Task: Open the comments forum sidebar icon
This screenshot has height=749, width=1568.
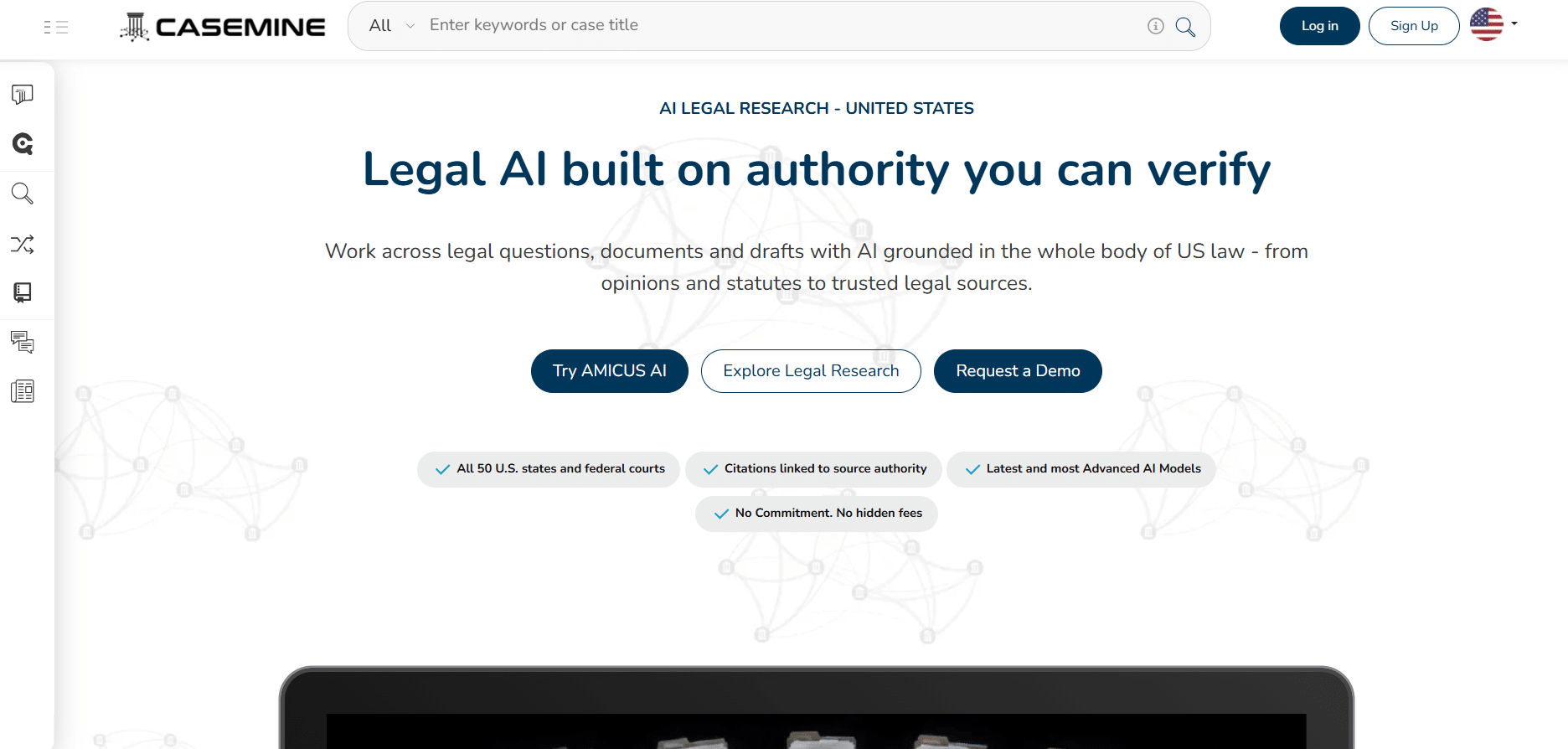Action: [23, 342]
